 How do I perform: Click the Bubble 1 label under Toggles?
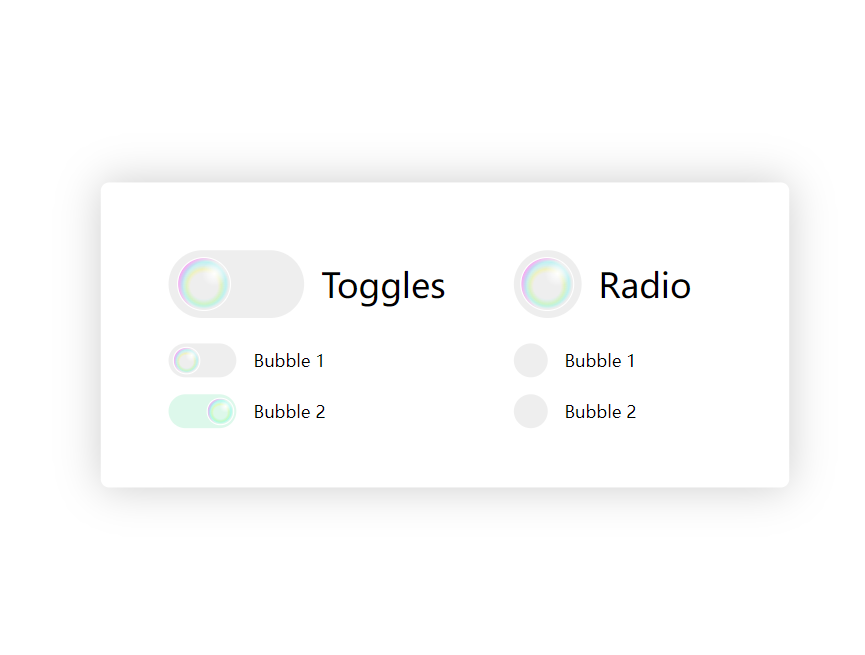coord(289,361)
